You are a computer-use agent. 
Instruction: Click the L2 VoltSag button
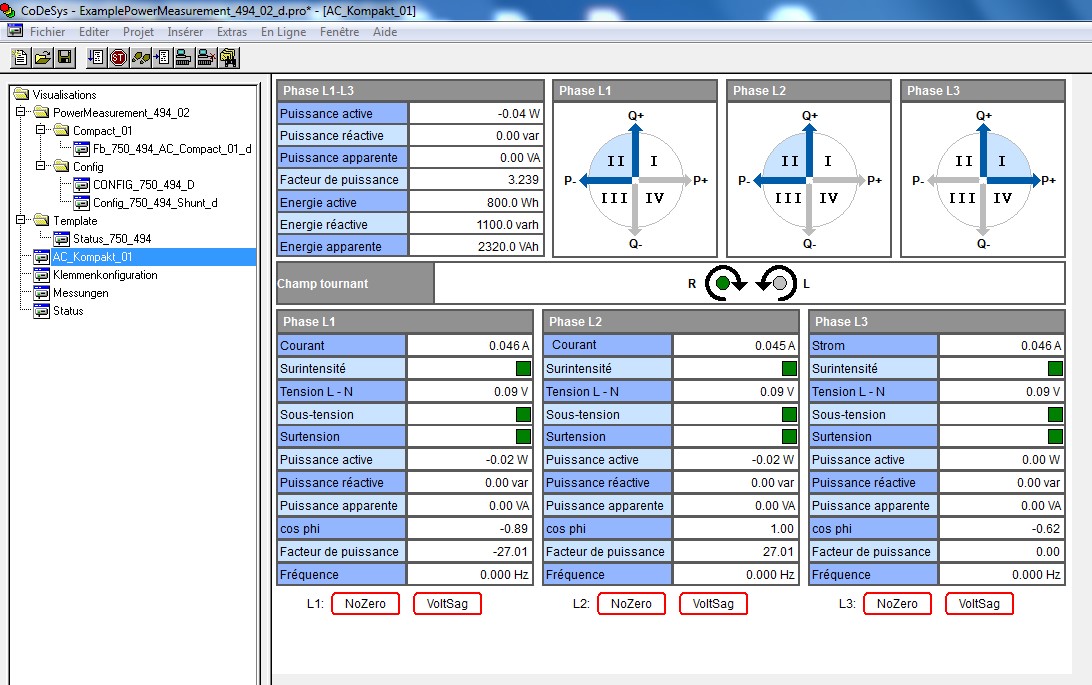[x=713, y=604]
